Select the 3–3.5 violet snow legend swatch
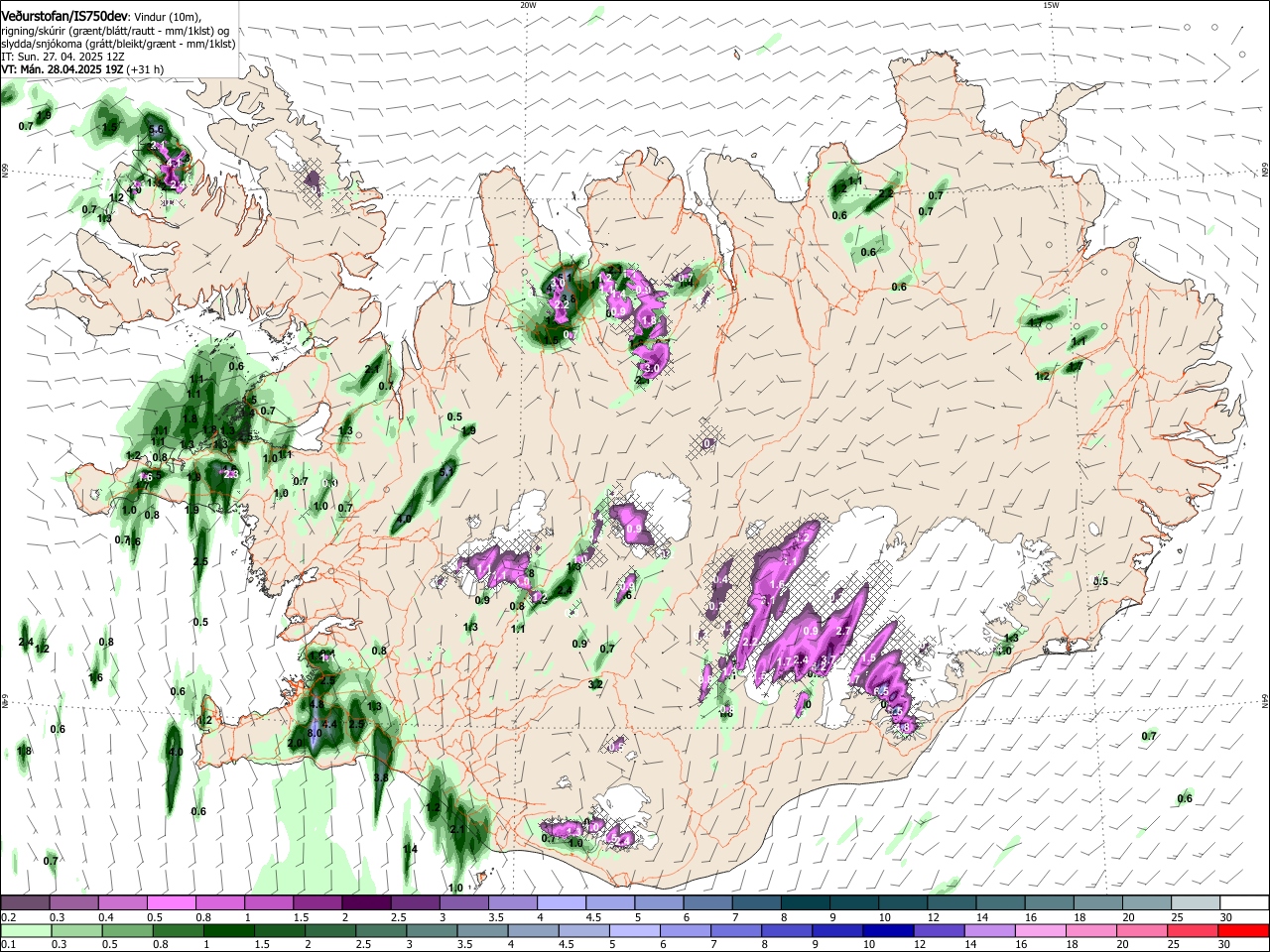This screenshot has width=1270, height=952. click(463, 903)
